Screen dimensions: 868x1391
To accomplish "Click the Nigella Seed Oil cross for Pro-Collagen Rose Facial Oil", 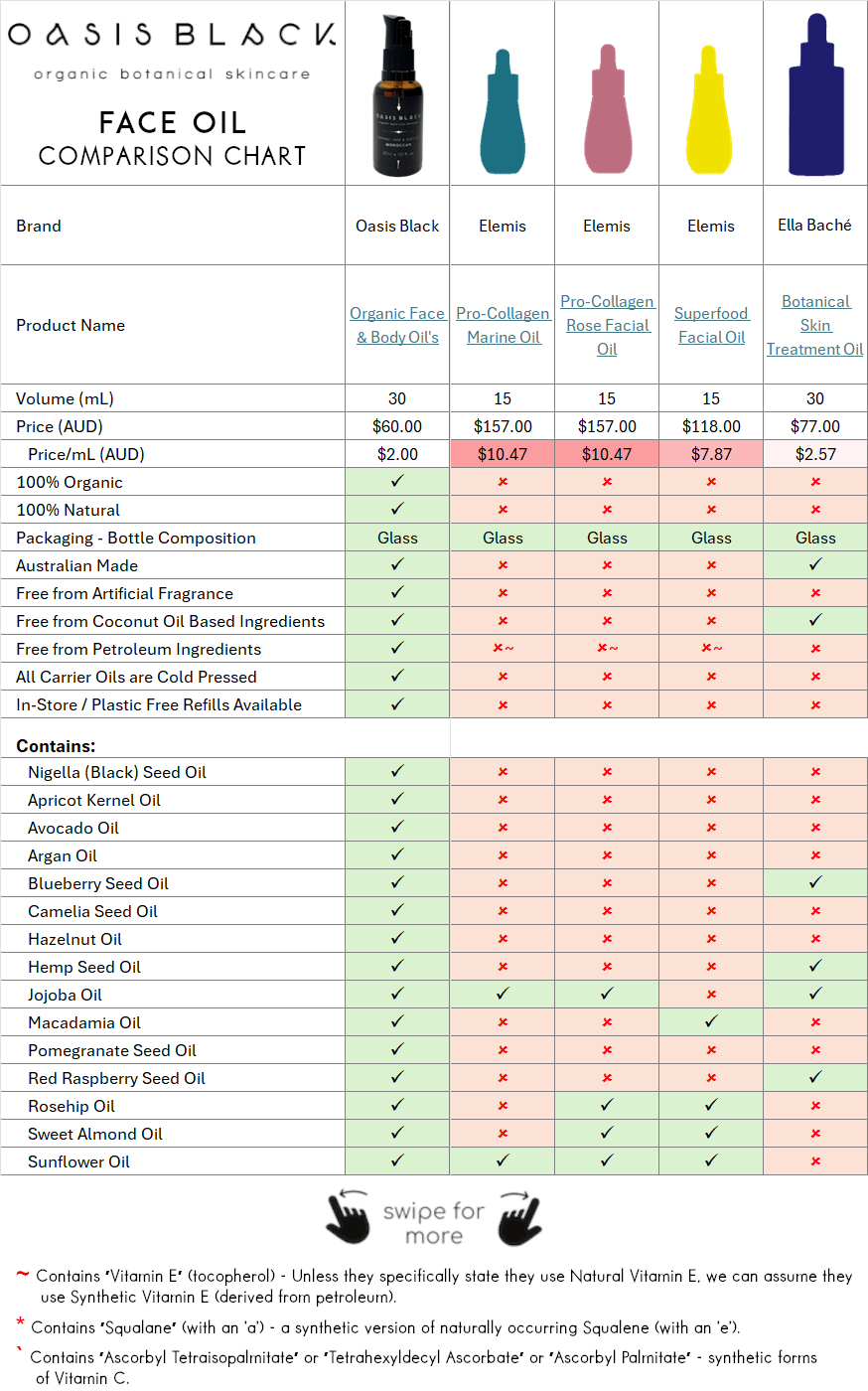I will (x=607, y=772).
